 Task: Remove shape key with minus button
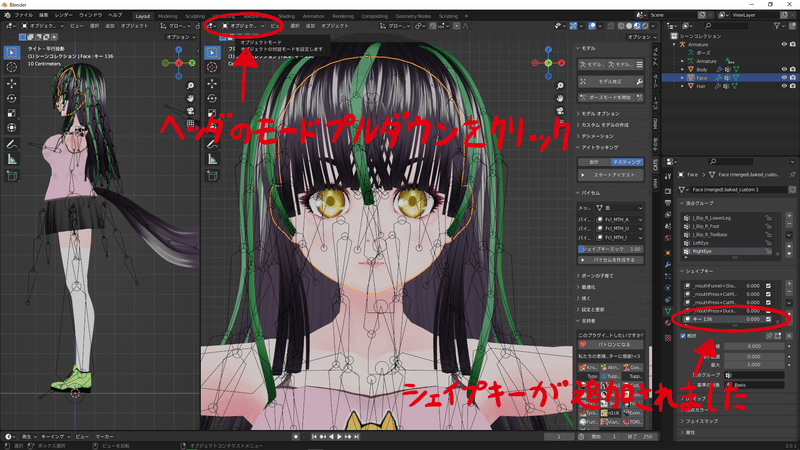pyautogui.click(x=789, y=292)
